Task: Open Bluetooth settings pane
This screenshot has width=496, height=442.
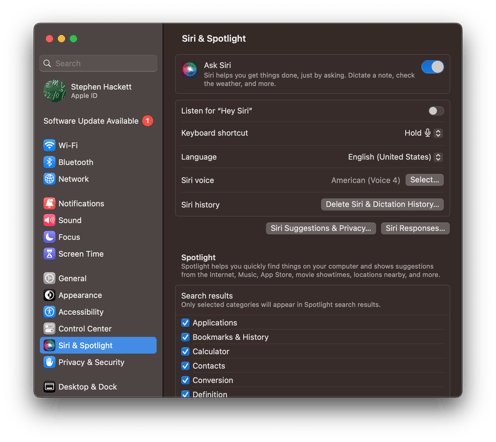Action: [98, 162]
